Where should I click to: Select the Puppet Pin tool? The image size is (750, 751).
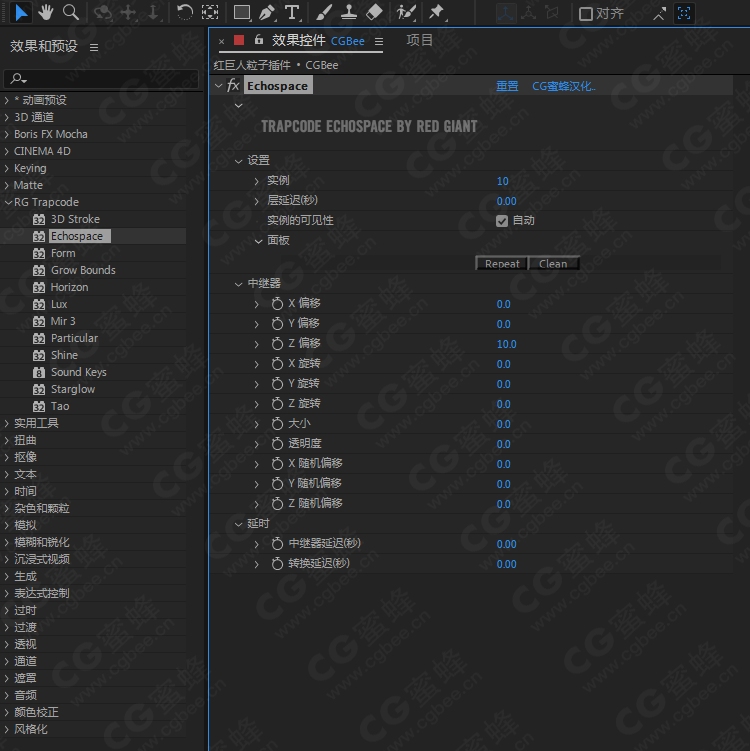coord(437,12)
